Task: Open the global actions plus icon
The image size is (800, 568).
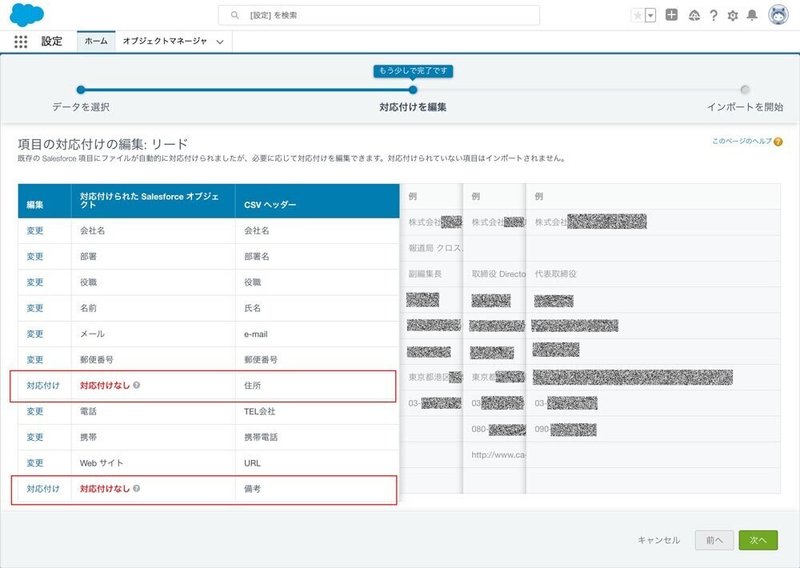Action: 671,15
